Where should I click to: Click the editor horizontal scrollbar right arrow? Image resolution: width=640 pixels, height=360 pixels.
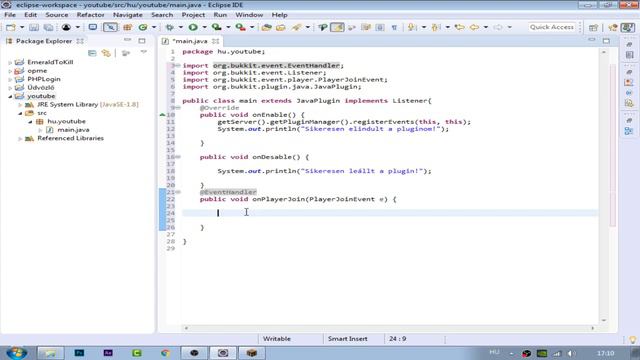(593, 328)
